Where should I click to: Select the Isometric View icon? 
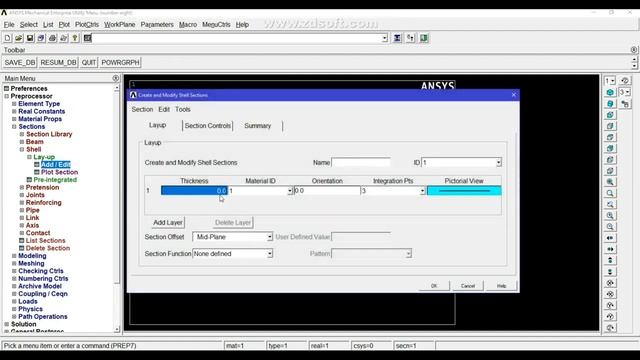tap(610, 92)
